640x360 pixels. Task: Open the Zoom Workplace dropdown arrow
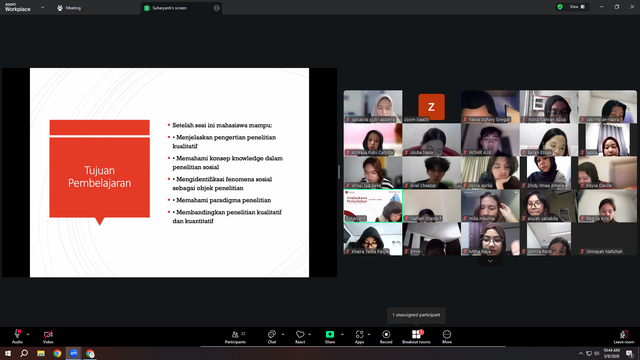42,8
